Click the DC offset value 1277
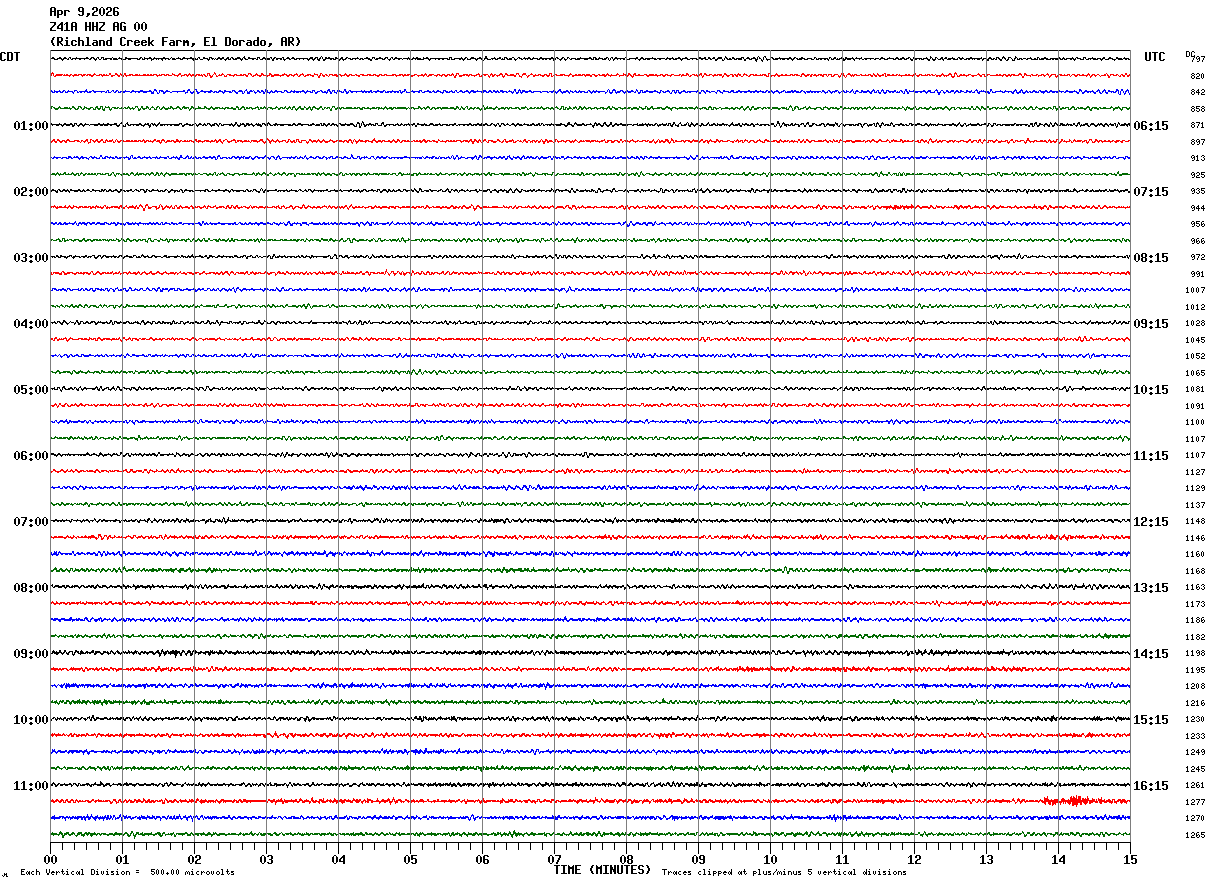The width and height of the screenshot is (1210, 886). point(1195,802)
